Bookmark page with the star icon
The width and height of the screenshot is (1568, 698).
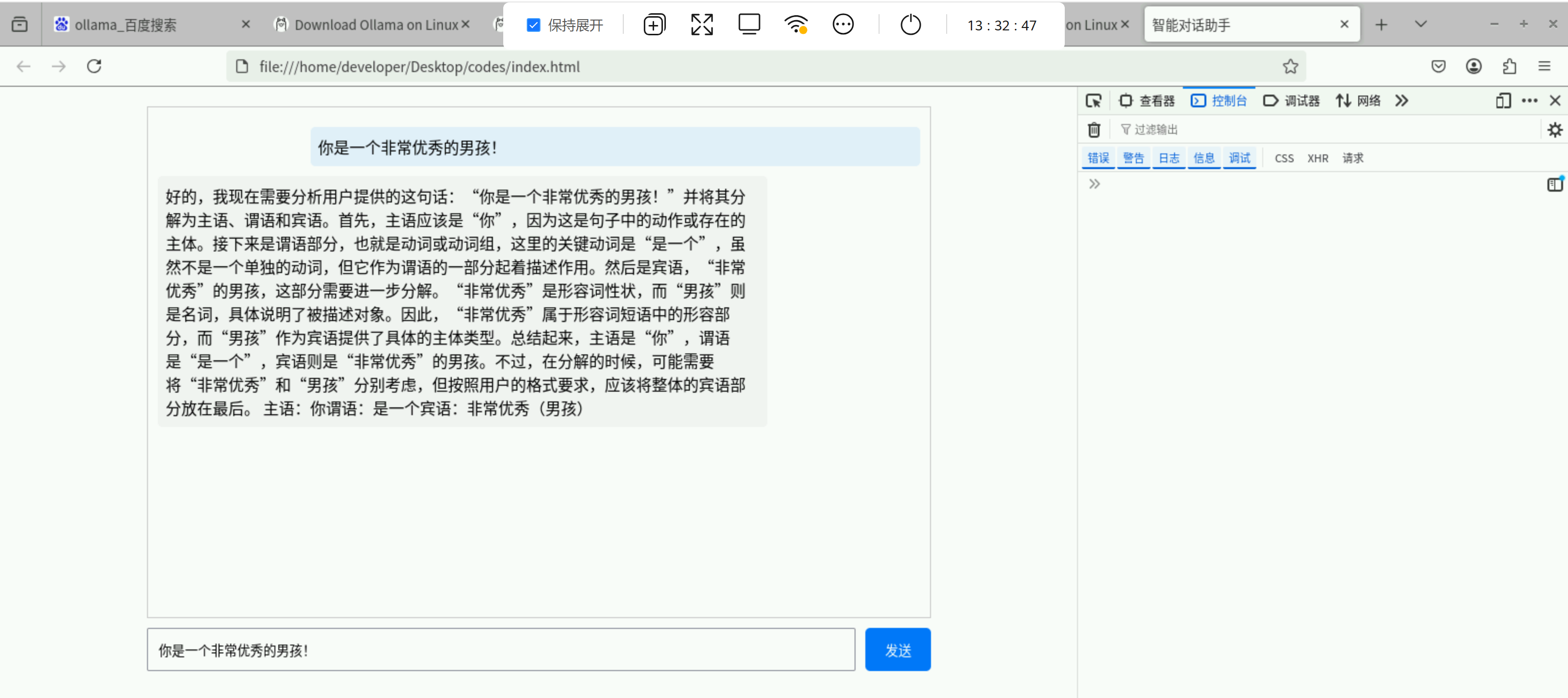coord(1290,66)
